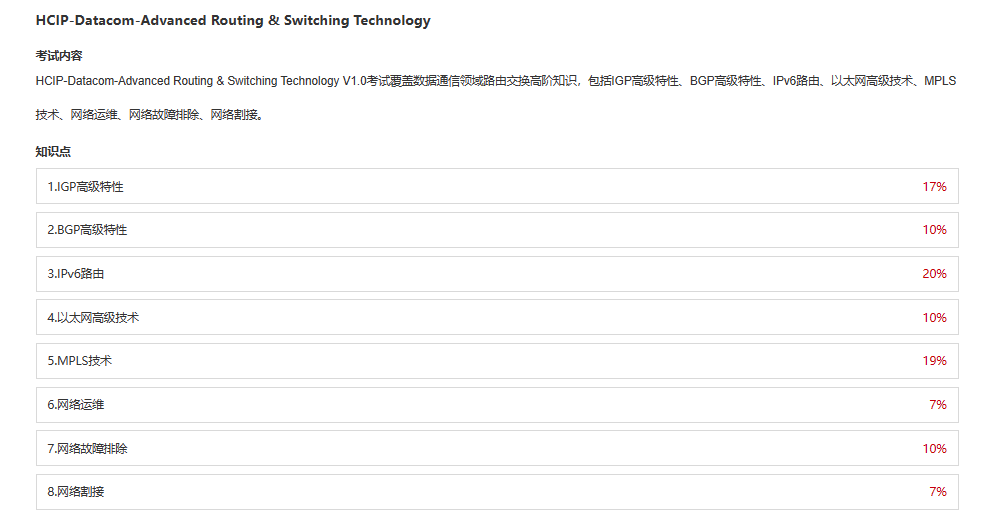
Task: Expand the 4.以太网高级技术 row
Action: [497, 317]
